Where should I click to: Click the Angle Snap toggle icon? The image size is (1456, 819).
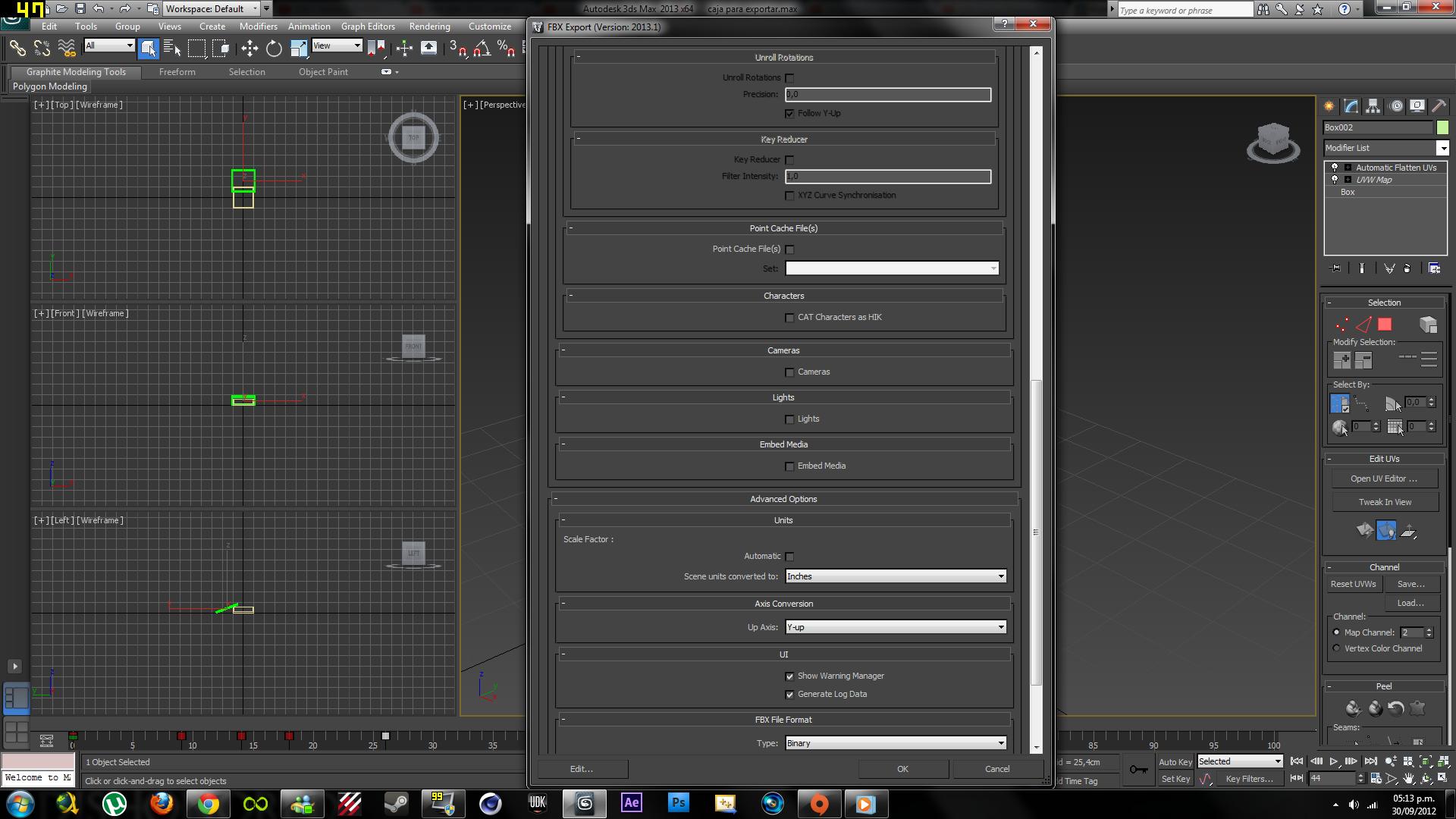(481, 49)
